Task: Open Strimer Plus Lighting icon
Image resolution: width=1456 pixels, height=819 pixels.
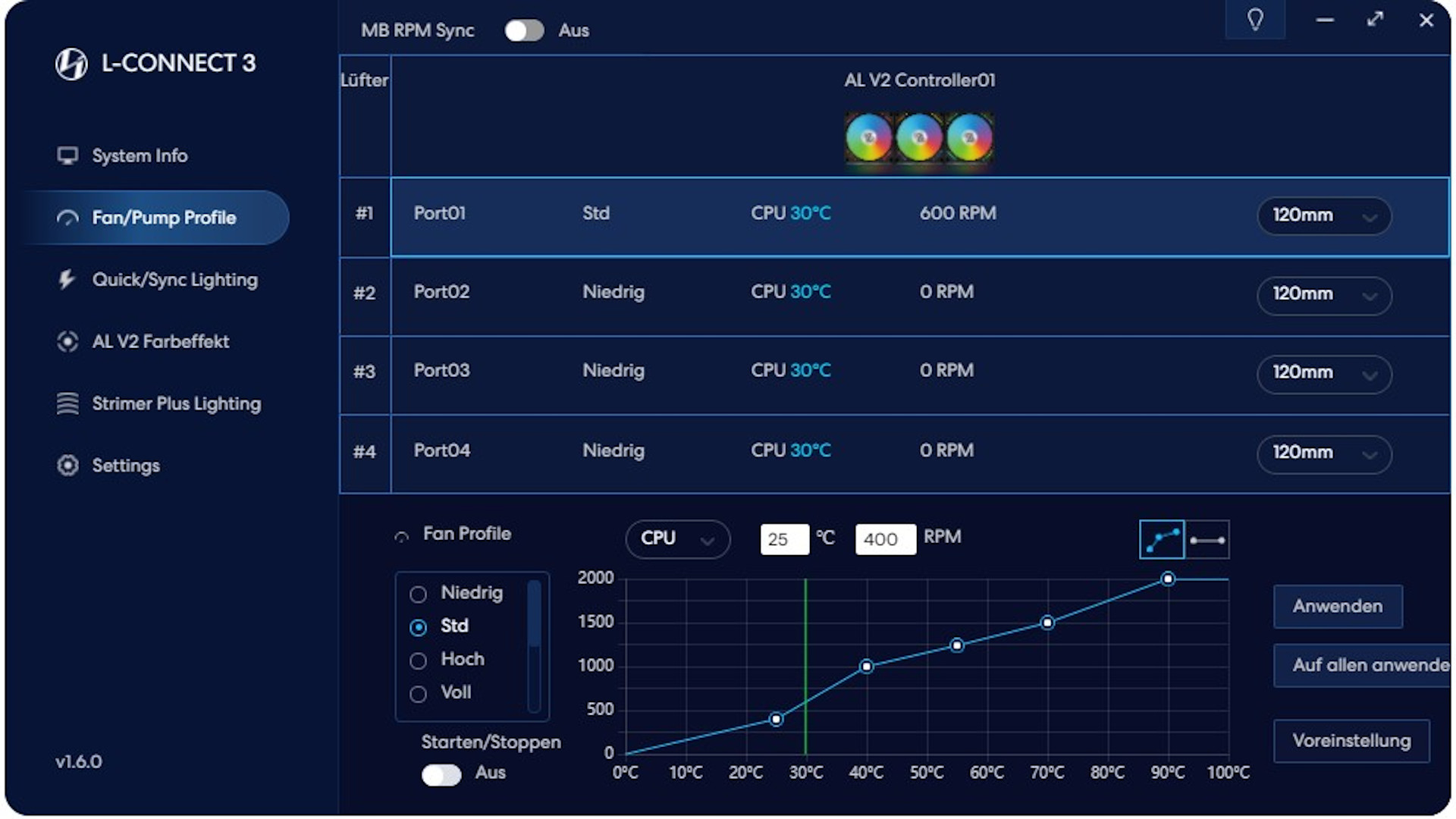Action: point(67,403)
